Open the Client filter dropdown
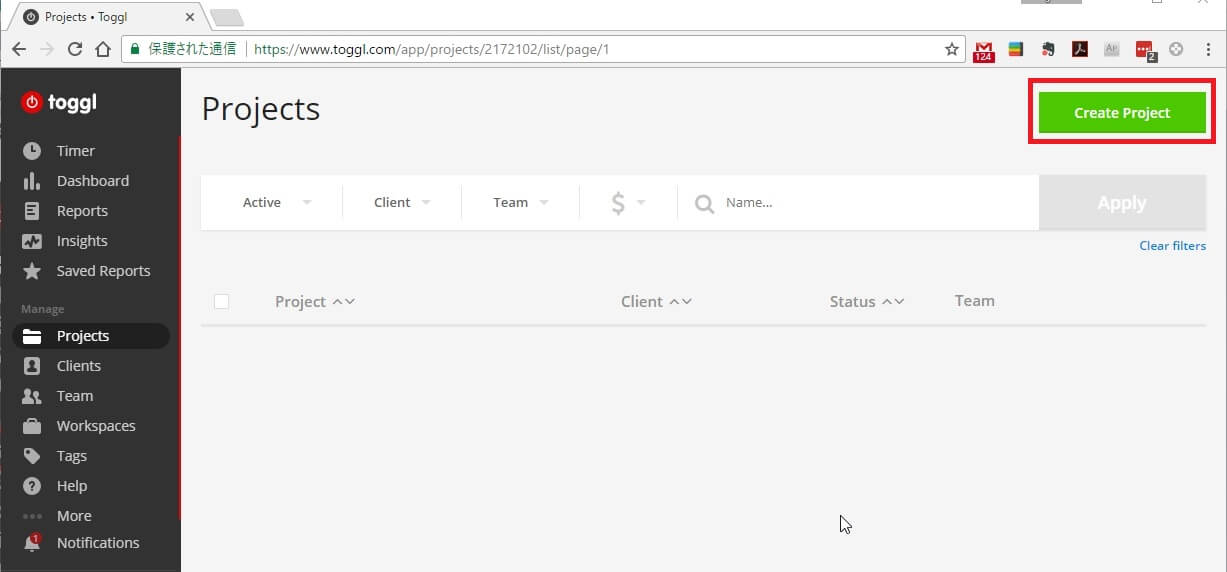The width and height of the screenshot is (1227, 572). (402, 202)
